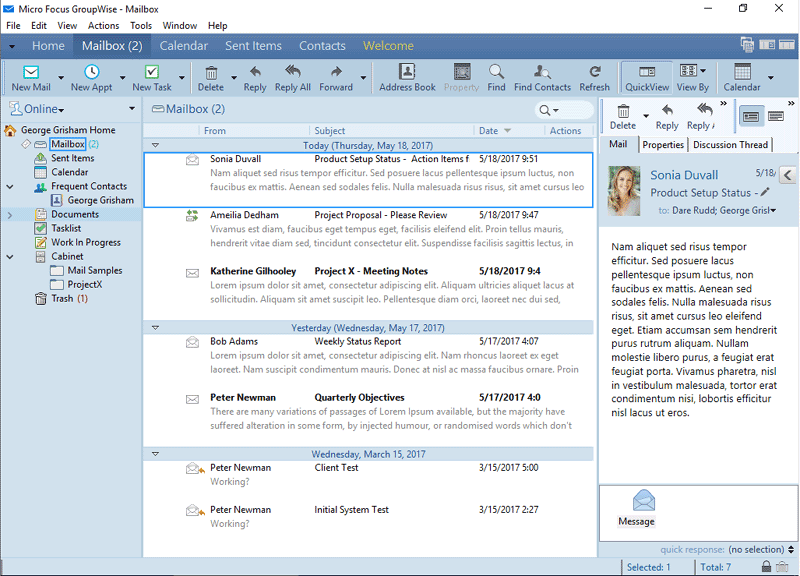Switch to the Contacts tab
The image size is (800, 576).
coord(322,45)
